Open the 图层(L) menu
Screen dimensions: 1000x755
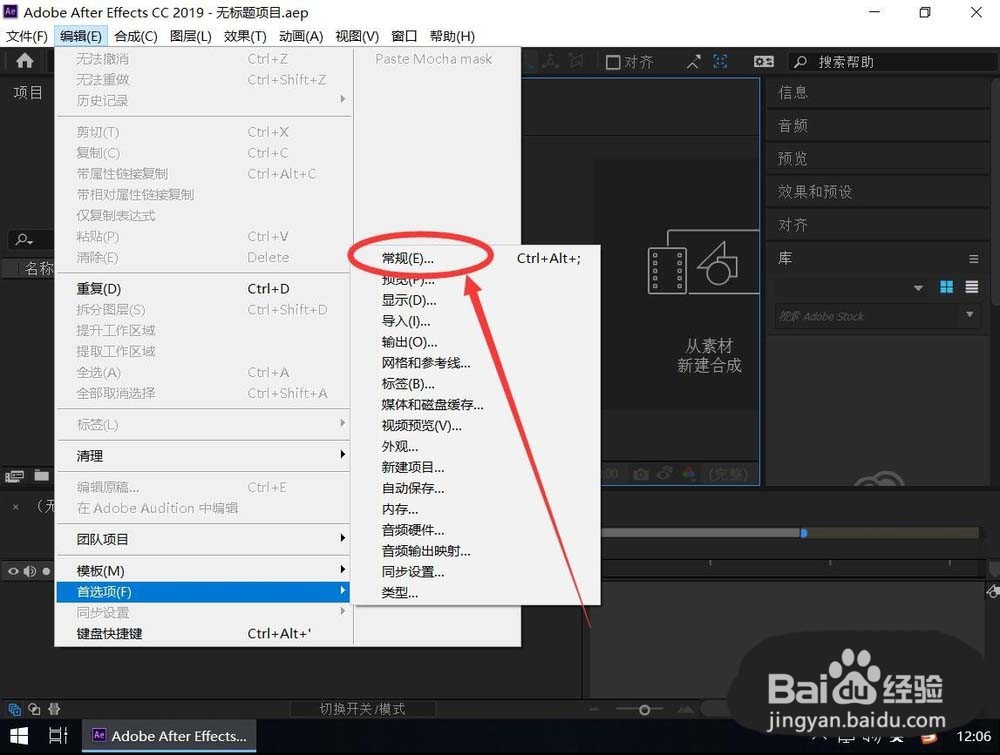pos(191,36)
